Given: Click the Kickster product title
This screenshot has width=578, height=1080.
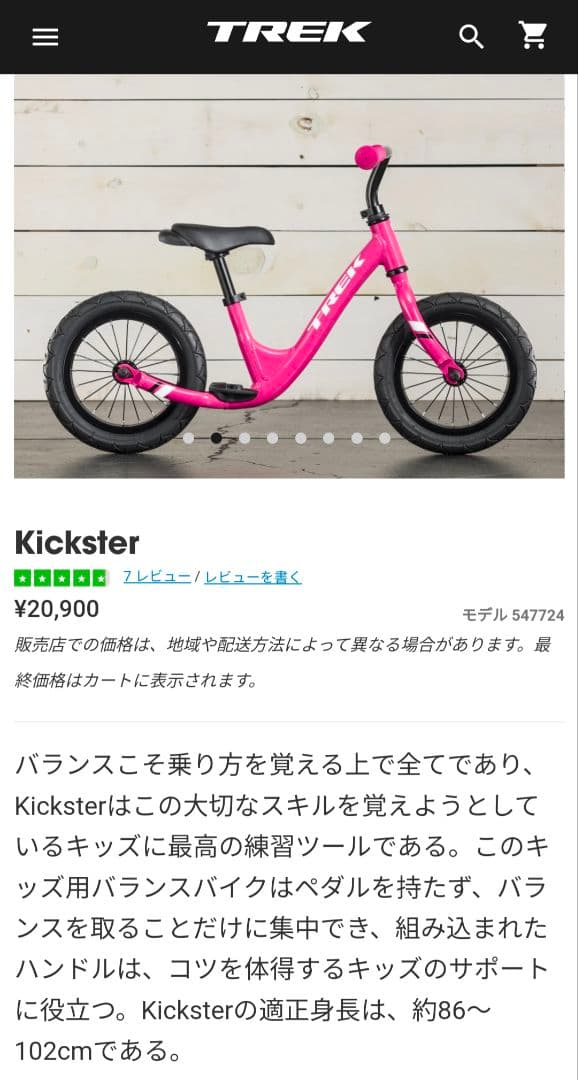Looking at the screenshot, I should [77, 543].
